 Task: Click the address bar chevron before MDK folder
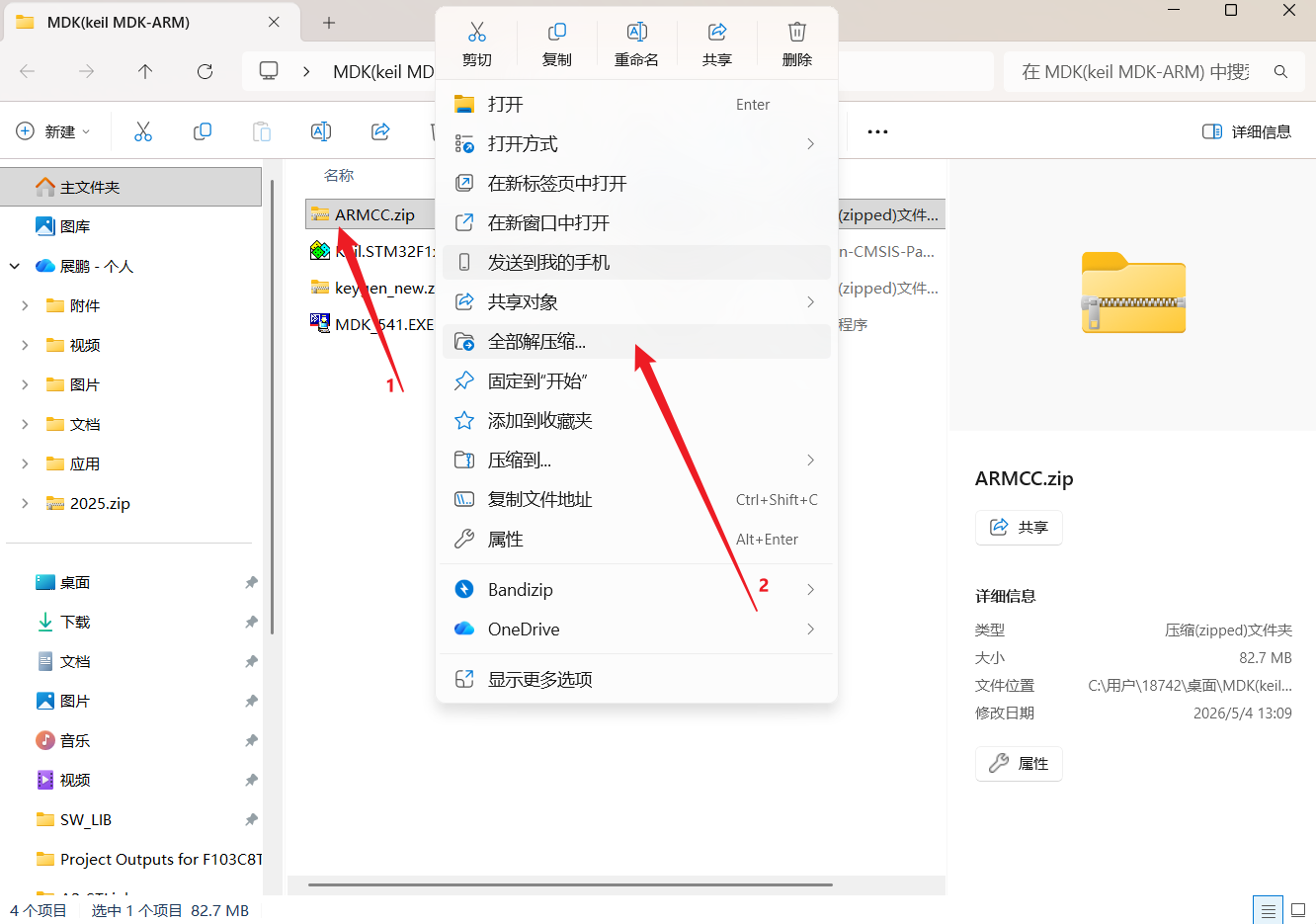[x=307, y=71]
